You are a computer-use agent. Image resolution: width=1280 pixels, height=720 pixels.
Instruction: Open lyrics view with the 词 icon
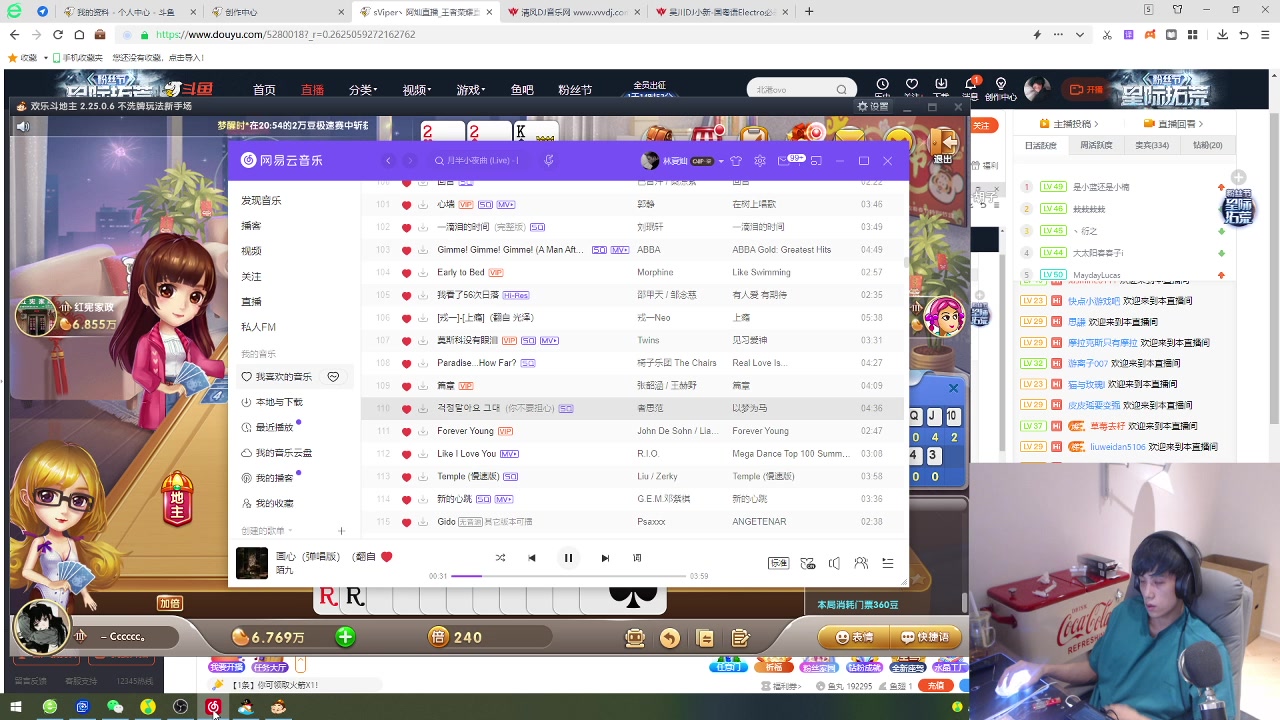(x=637, y=558)
